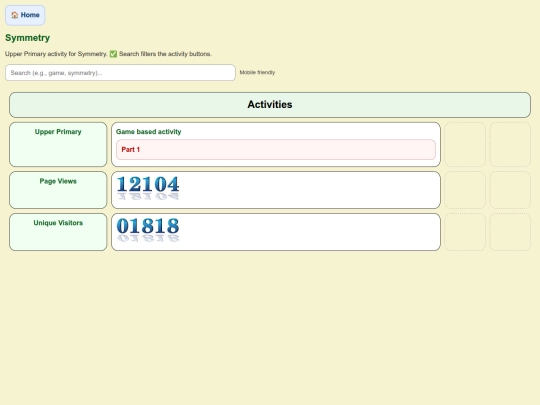Open the Part 1 activity
This screenshot has width=540, height=405.
click(276, 149)
